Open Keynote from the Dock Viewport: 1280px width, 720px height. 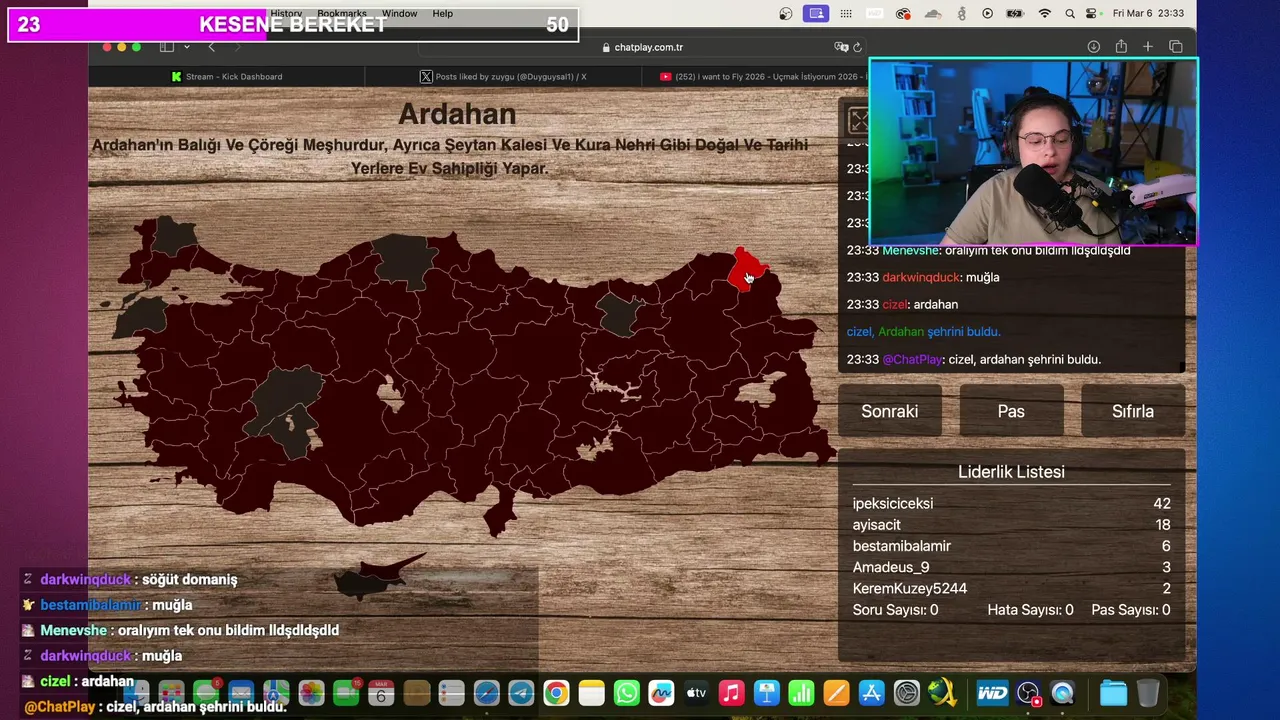click(x=766, y=693)
